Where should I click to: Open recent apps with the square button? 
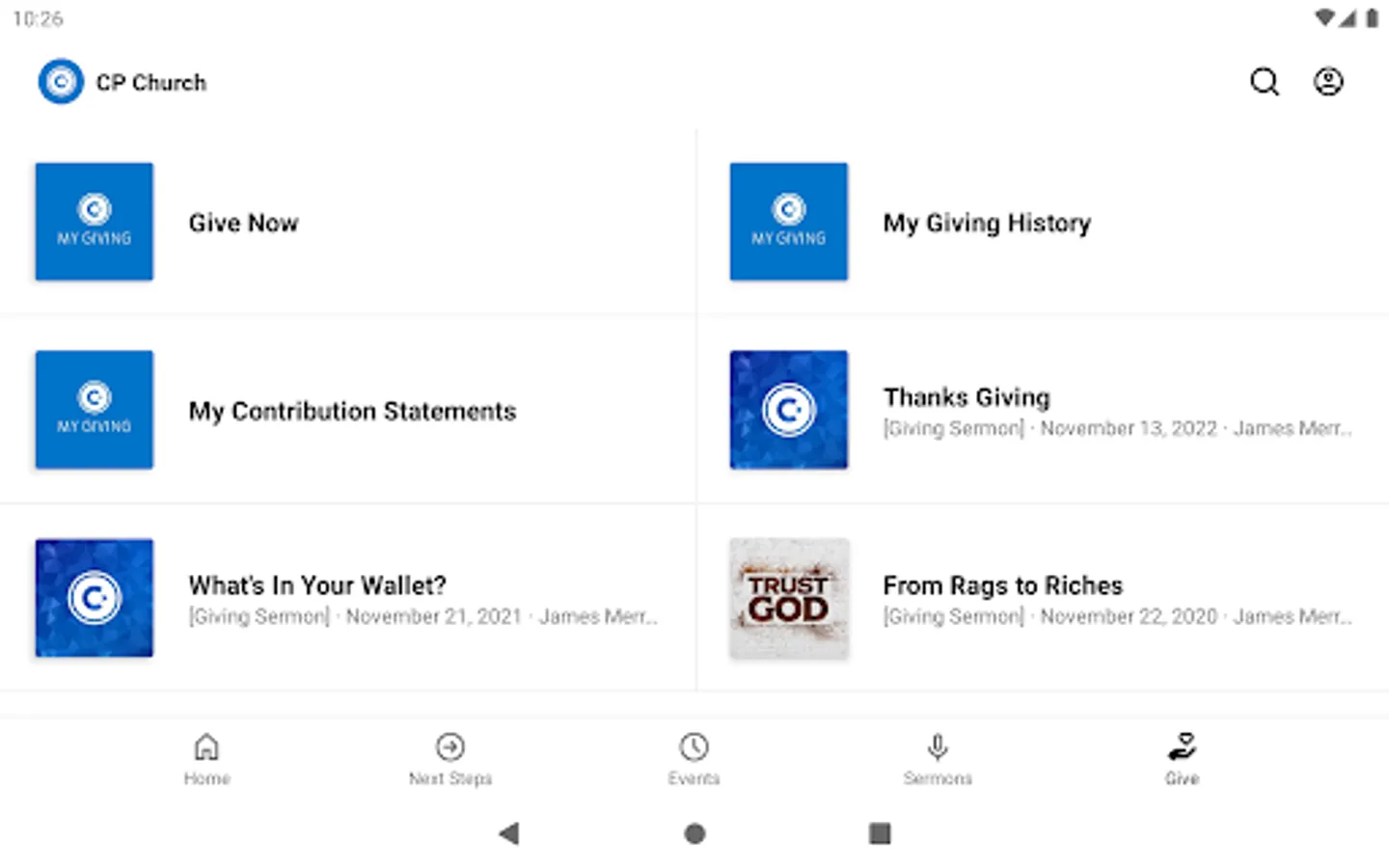(x=880, y=833)
